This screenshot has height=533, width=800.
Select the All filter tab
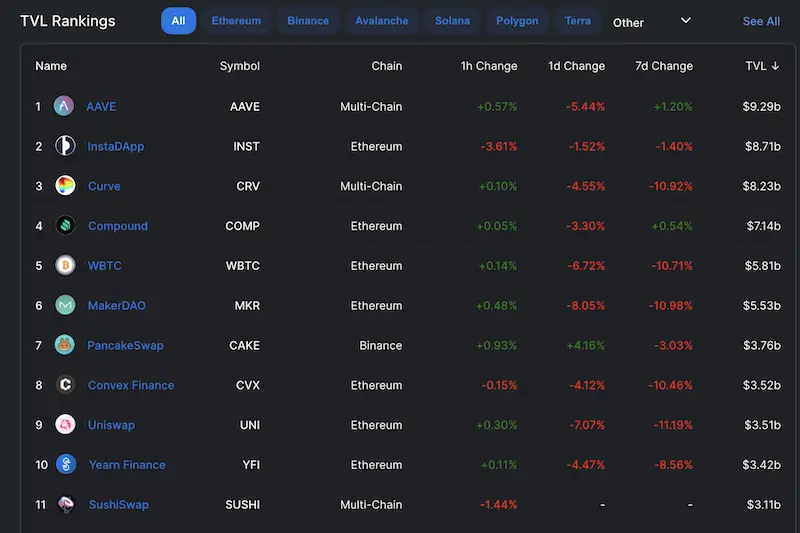pos(179,21)
